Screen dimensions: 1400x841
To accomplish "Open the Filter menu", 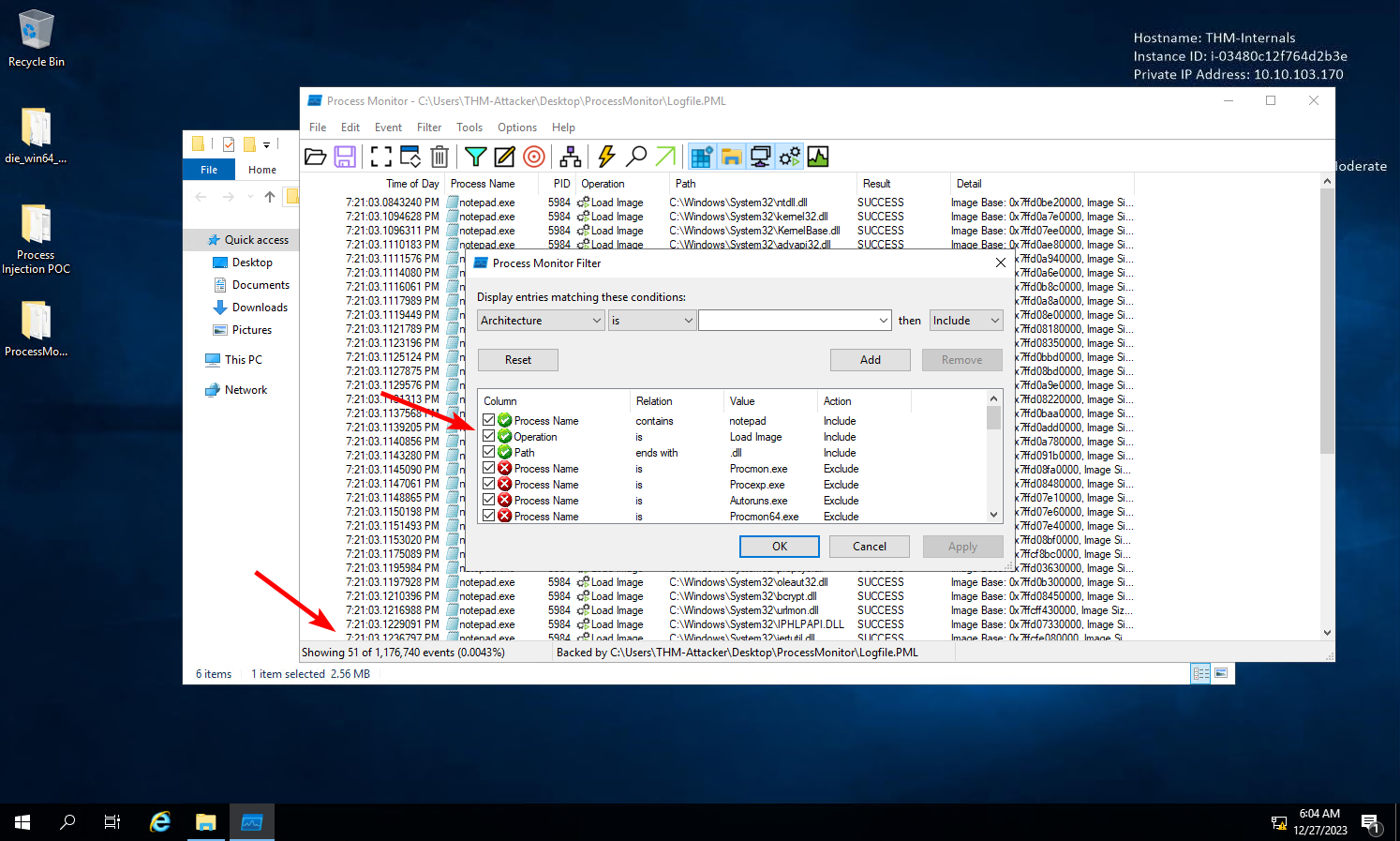I will click(429, 128).
